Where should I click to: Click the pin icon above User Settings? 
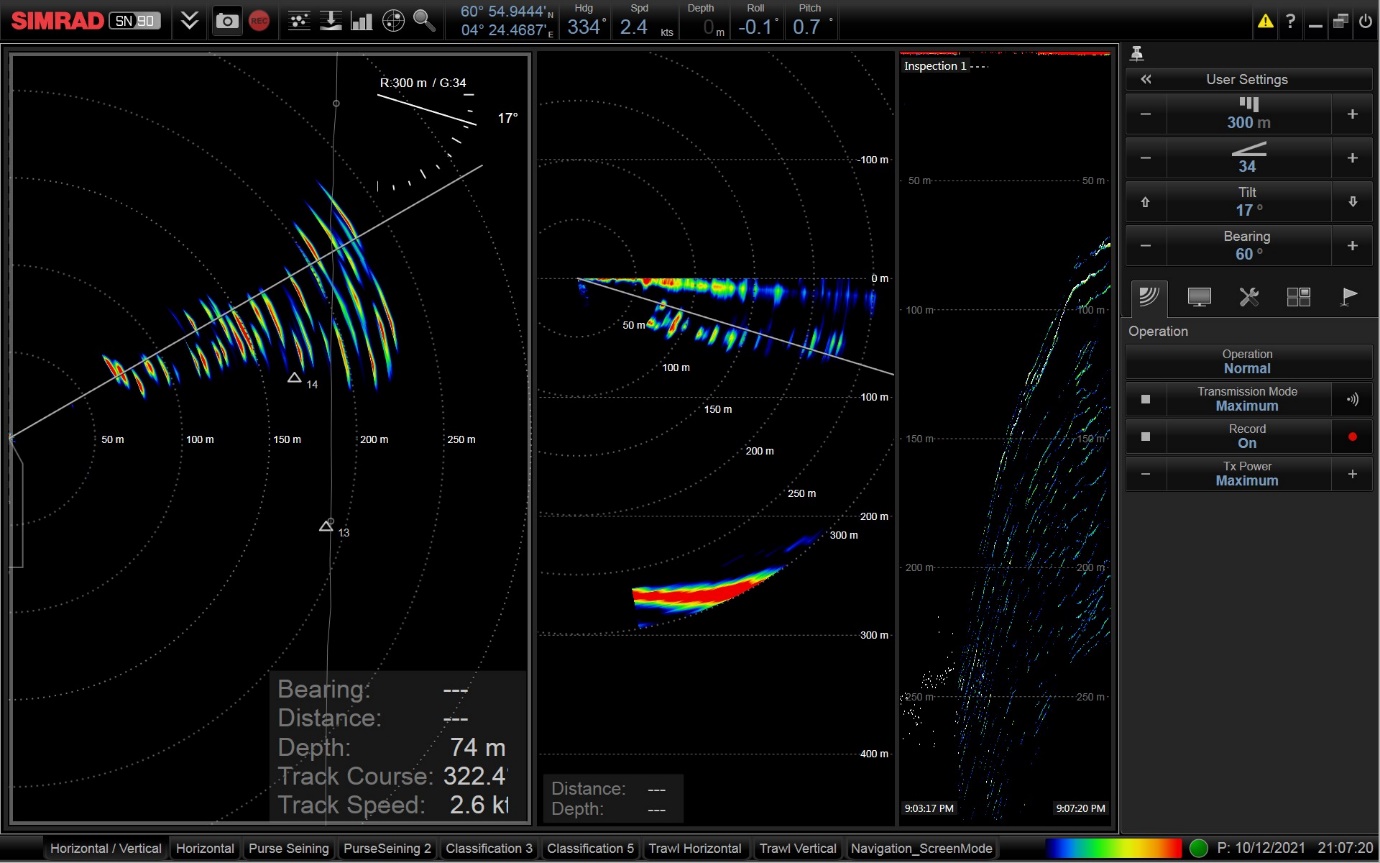[1137, 54]
